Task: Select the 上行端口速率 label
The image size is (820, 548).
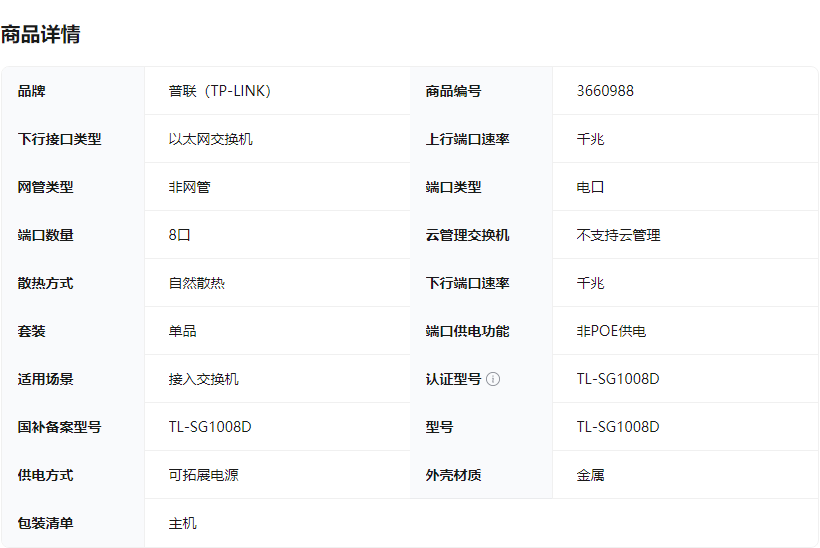Action: tap(468, 139)
